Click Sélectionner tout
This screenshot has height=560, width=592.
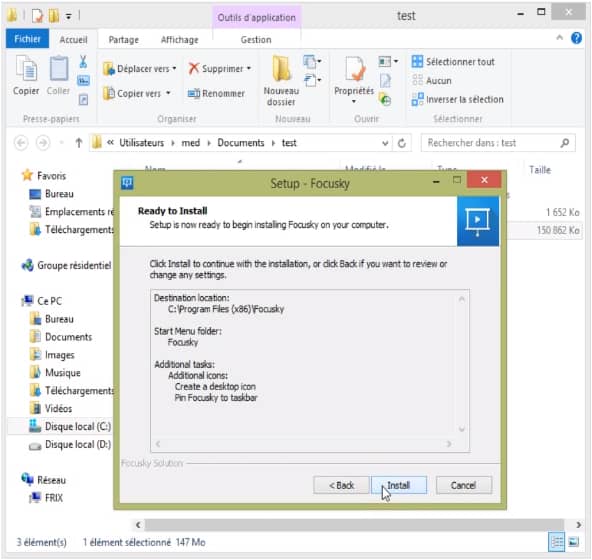click(x=453, y=62)
